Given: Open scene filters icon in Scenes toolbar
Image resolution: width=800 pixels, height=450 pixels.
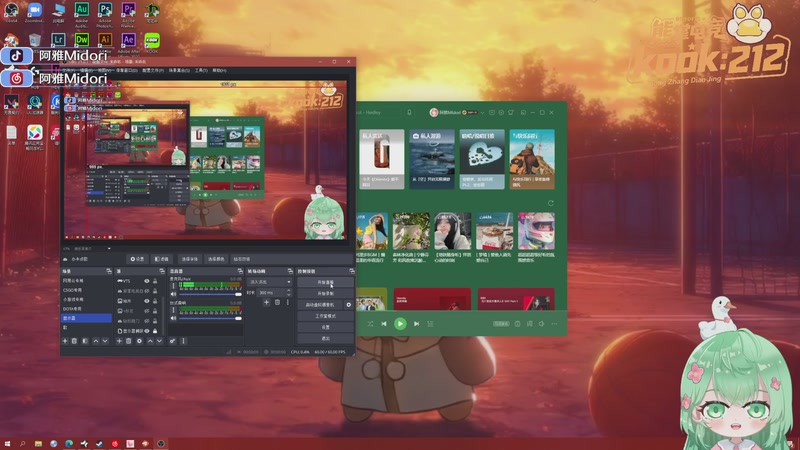Looking at the screenshot, I should point(85,341).
